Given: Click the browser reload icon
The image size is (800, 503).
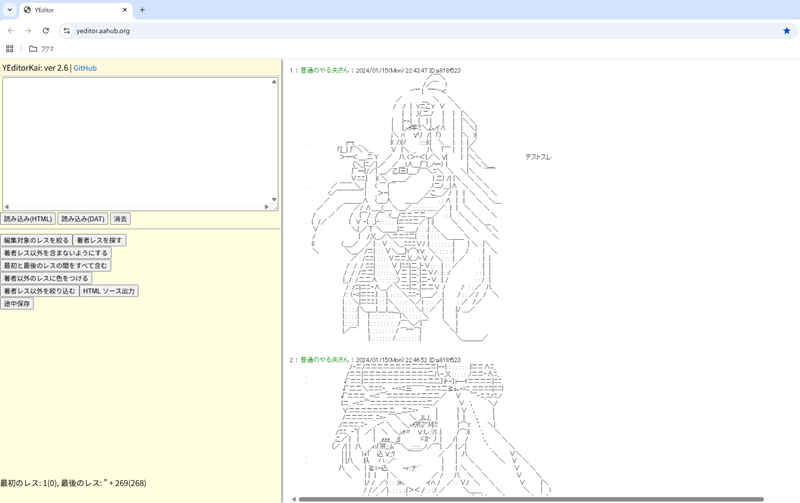Looking at the screenshot, I should pos(46,31).
